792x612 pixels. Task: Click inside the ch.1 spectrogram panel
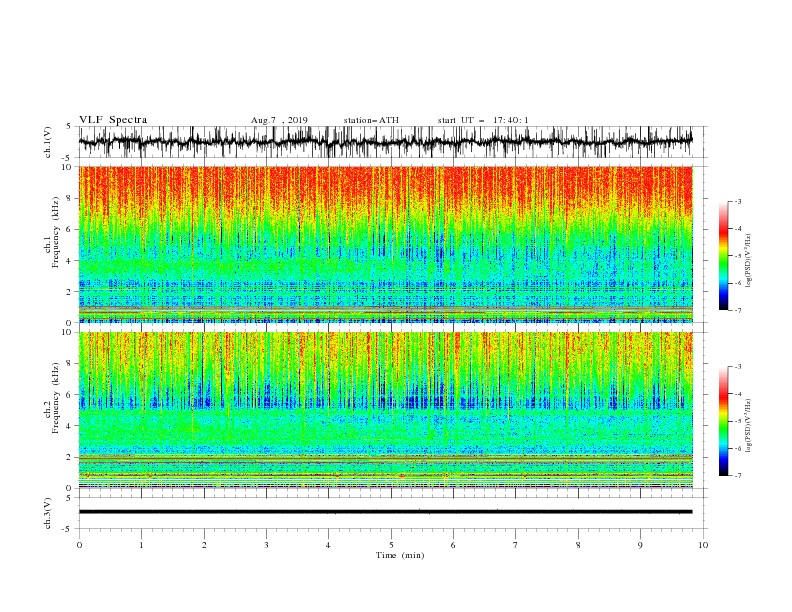click(x=385, y=244)
